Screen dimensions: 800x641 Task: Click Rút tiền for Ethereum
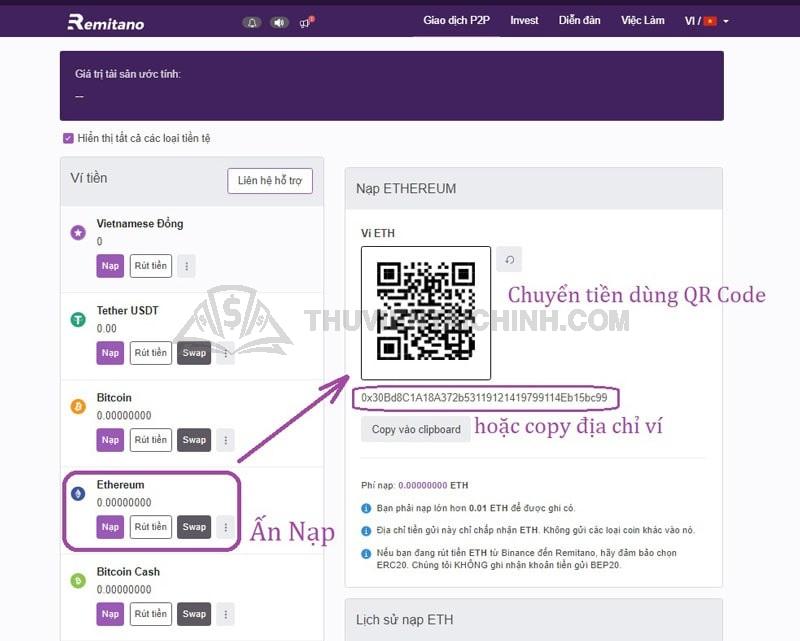[151, 527]
